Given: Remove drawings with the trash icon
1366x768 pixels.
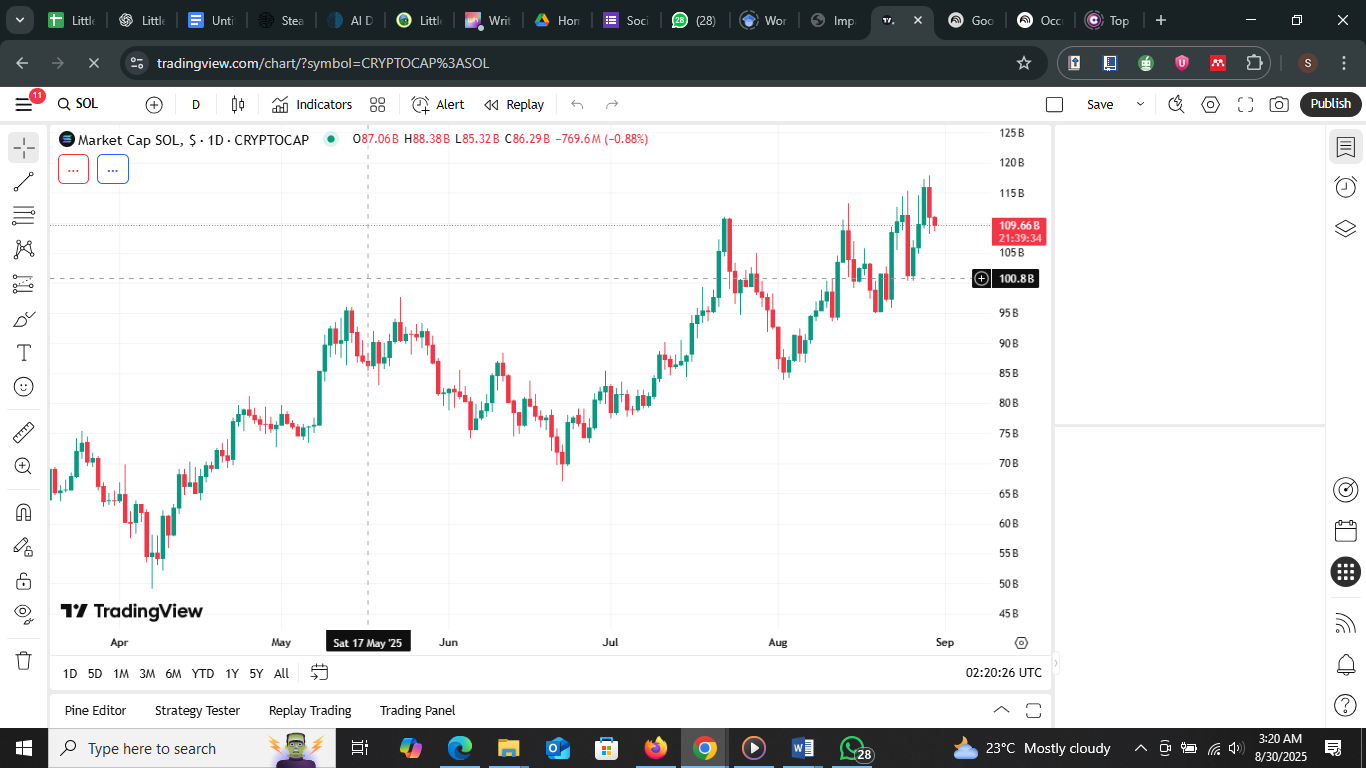Looking at the screenshot, I should coord(24,660).
